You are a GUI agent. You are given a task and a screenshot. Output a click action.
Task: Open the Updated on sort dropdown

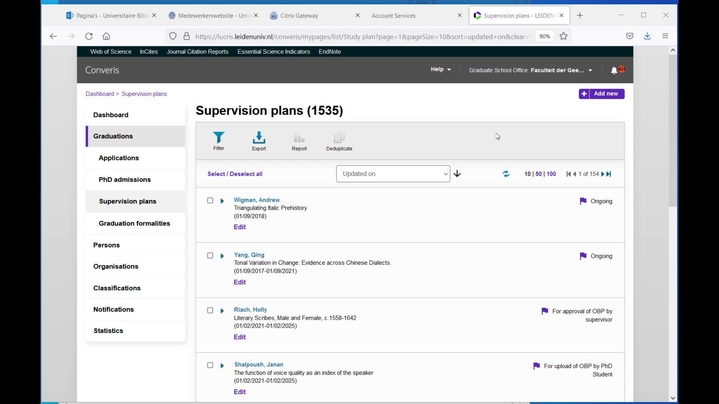393,174
